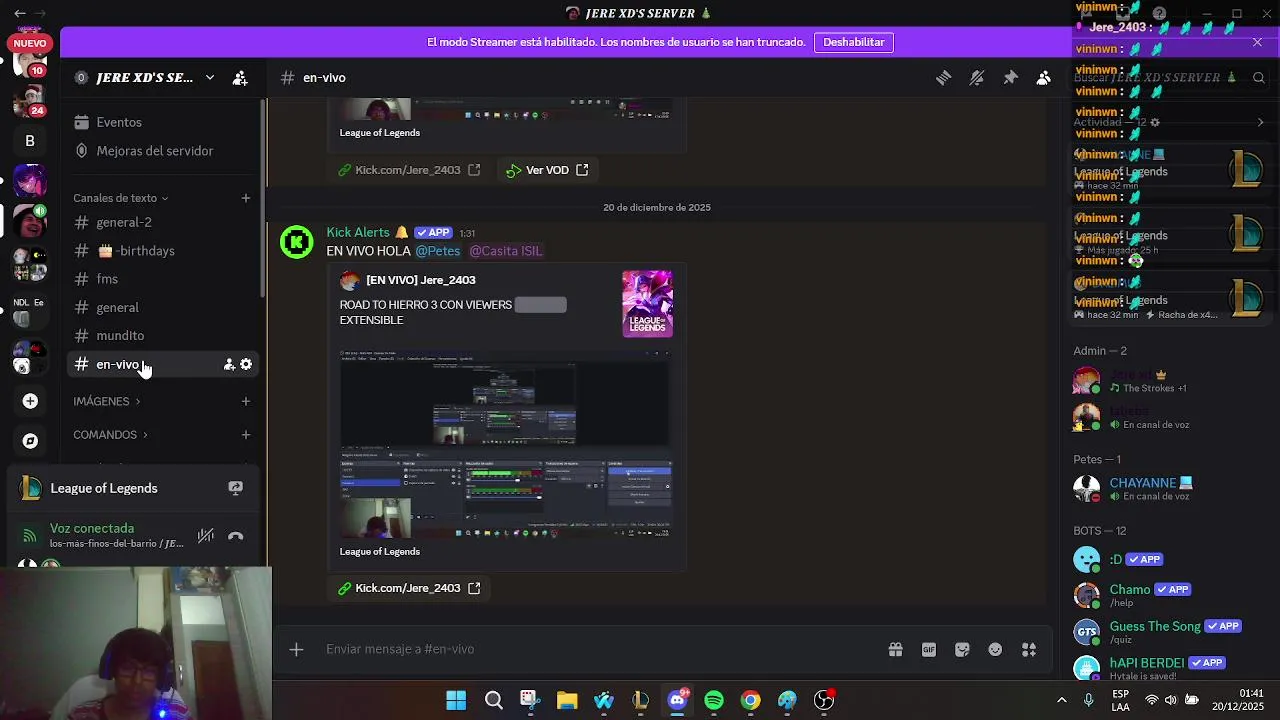Open the stream preview image
This screenshot has height=720, width=1280.
pos(505,444)
